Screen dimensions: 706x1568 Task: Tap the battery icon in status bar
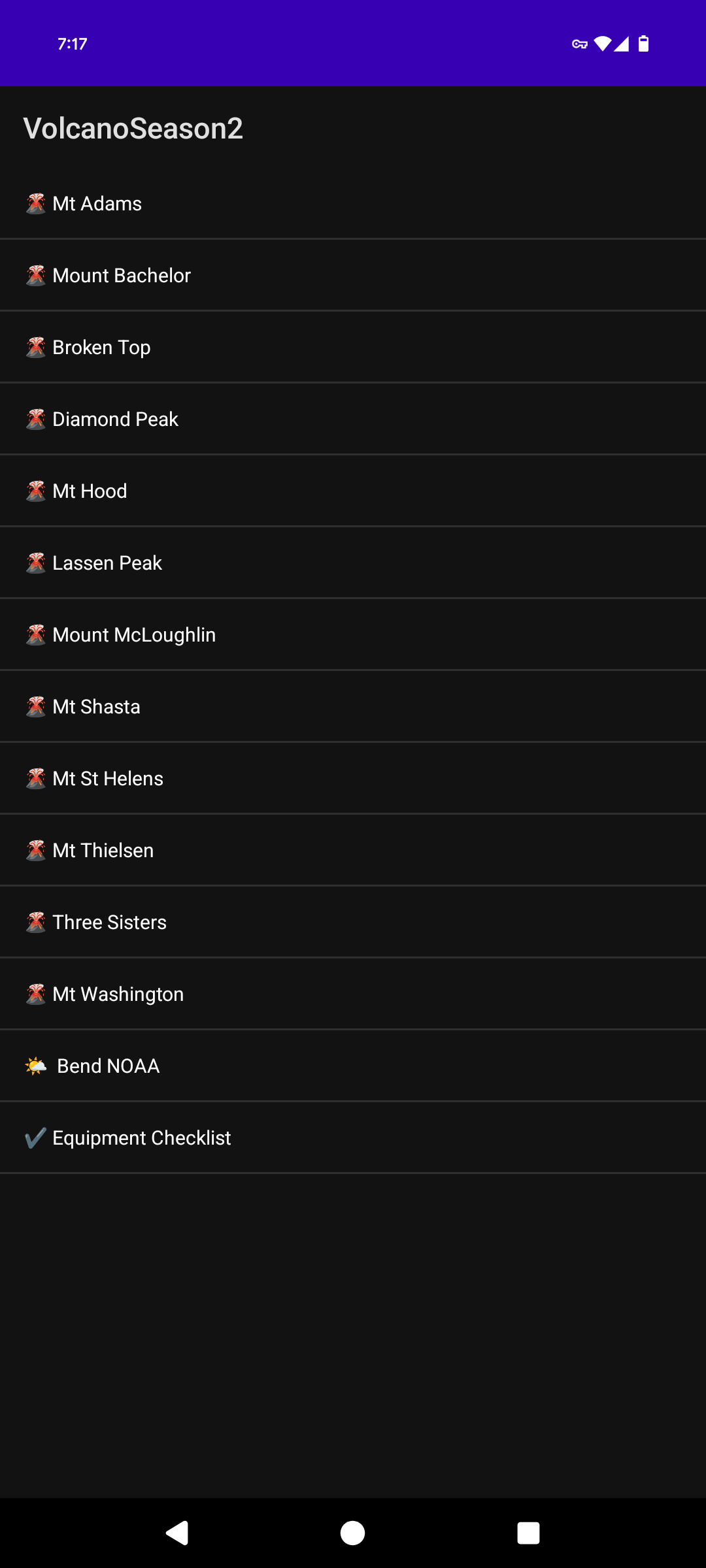point(644,44)
